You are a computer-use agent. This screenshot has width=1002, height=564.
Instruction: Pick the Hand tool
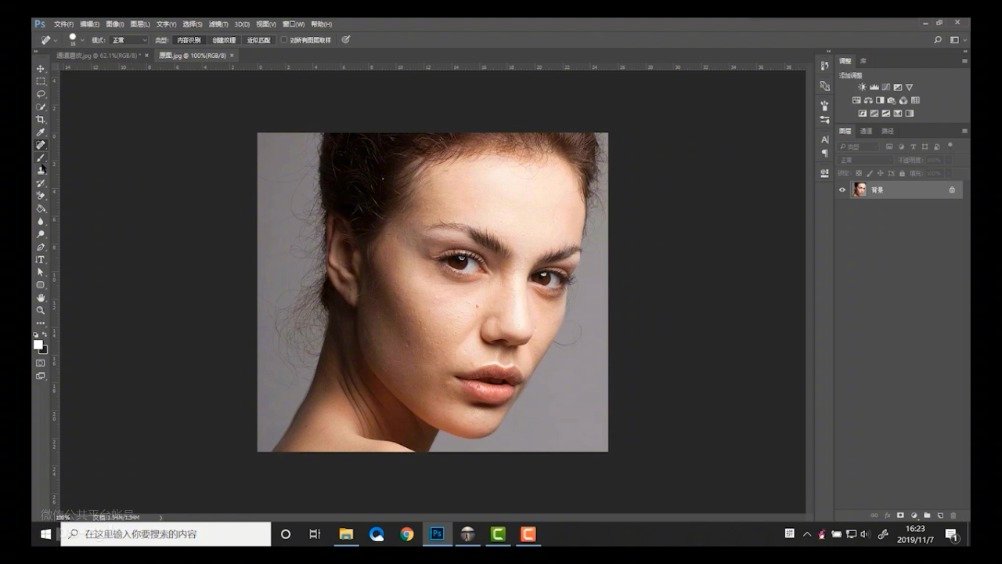tap(41, 297)
